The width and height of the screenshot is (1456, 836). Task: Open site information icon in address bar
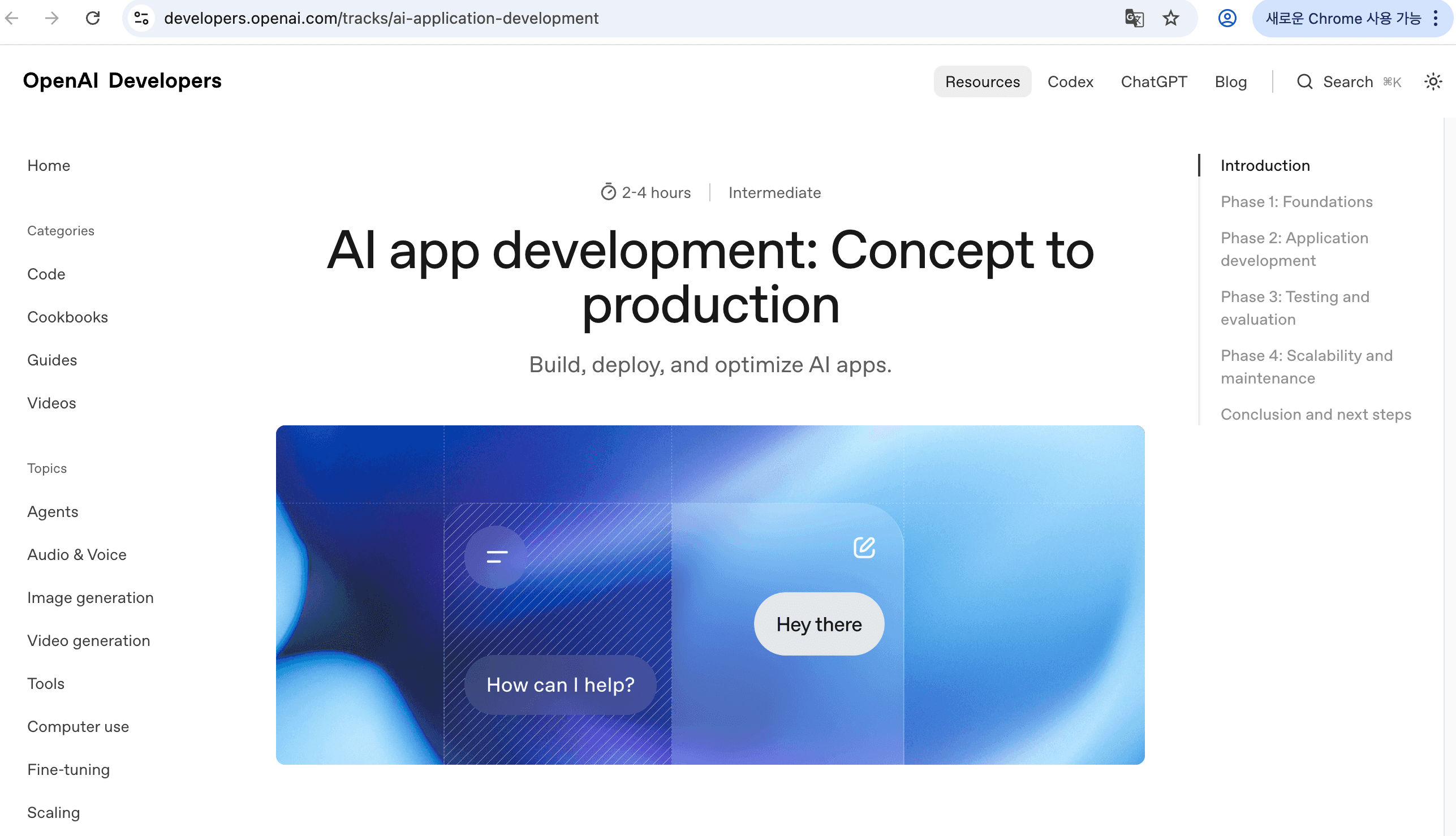[141, 18]
